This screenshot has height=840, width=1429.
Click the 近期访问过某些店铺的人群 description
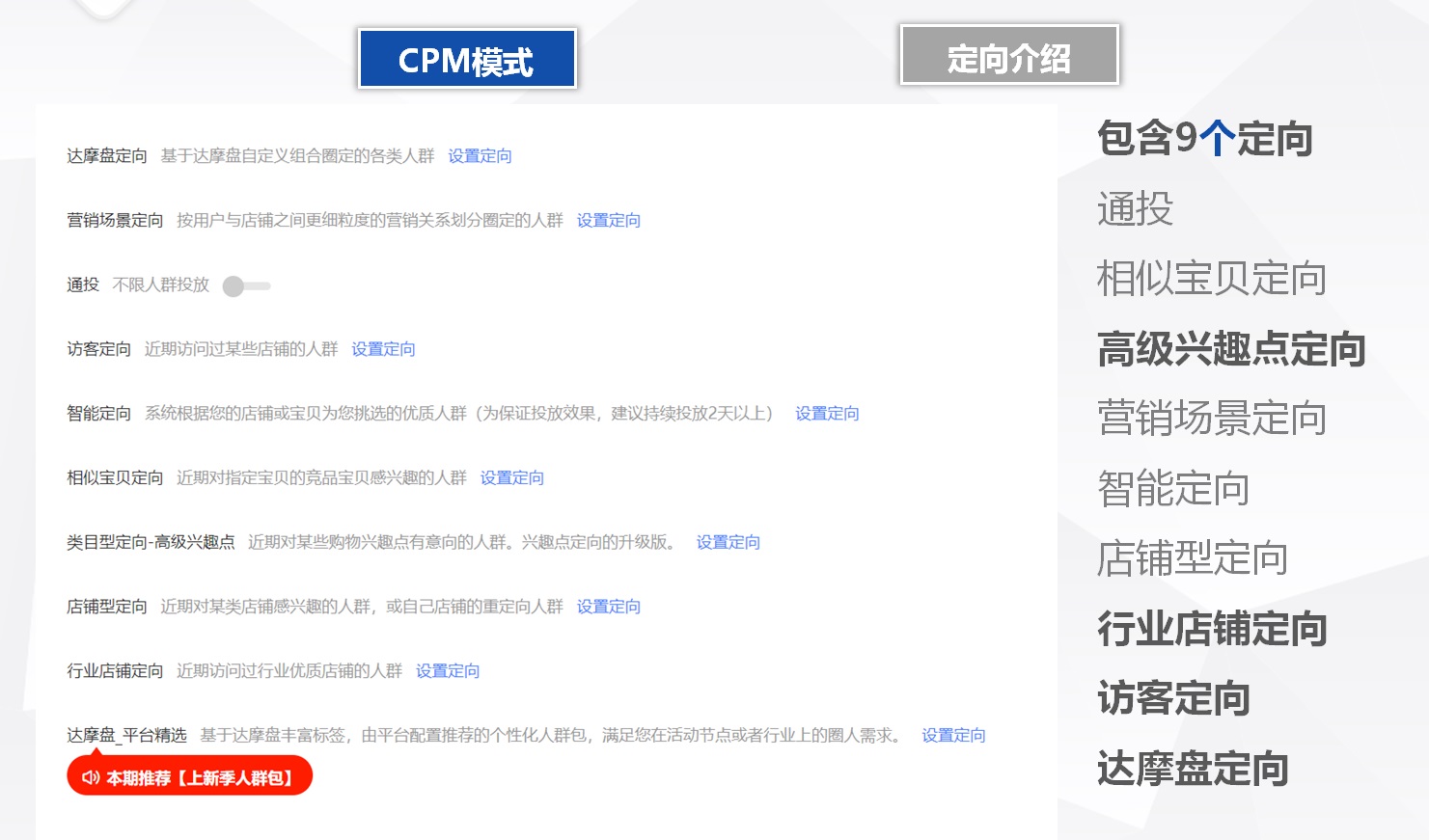pos(241,349)
